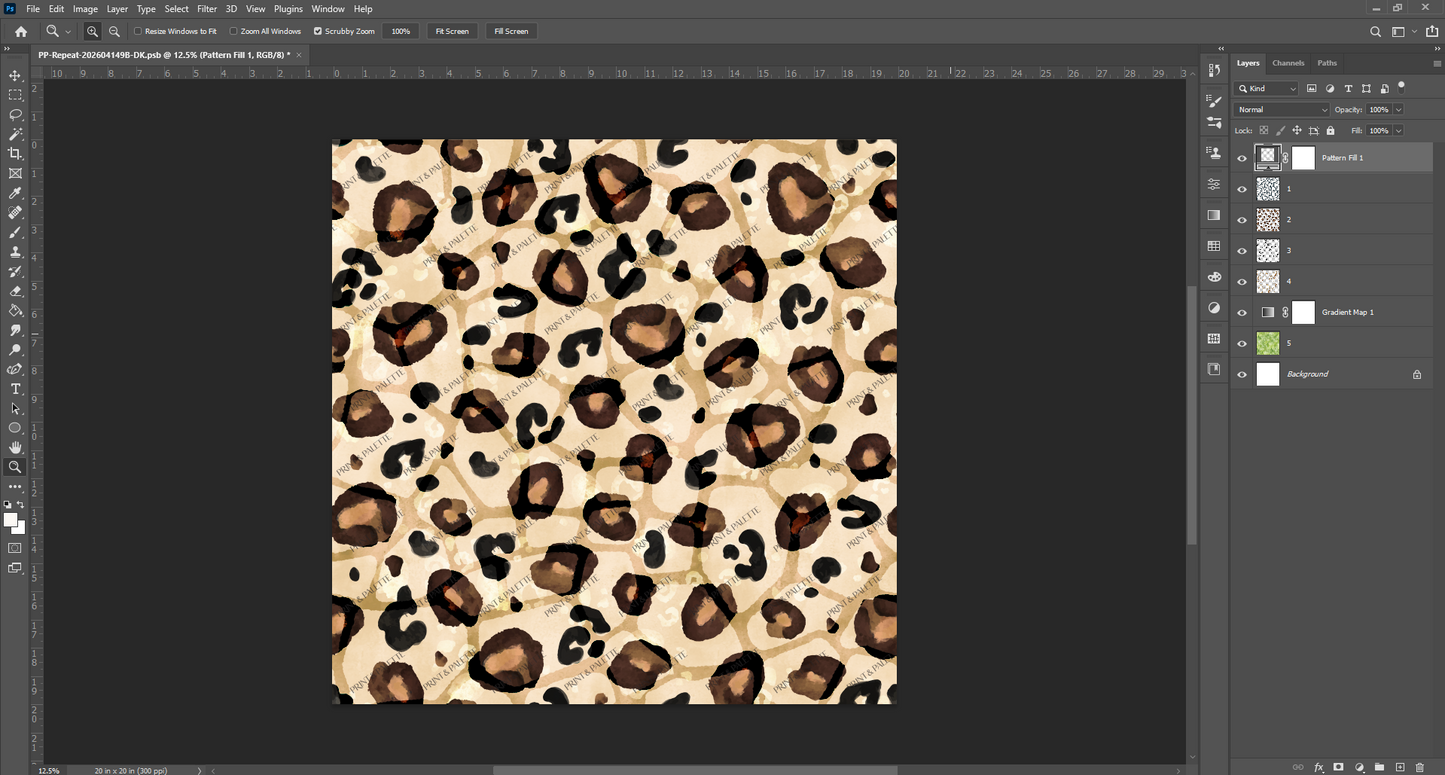Screen dimensions: 1445x775
Task: Select the Move tool
Action: pyautogui.click(x=15, y=76)
